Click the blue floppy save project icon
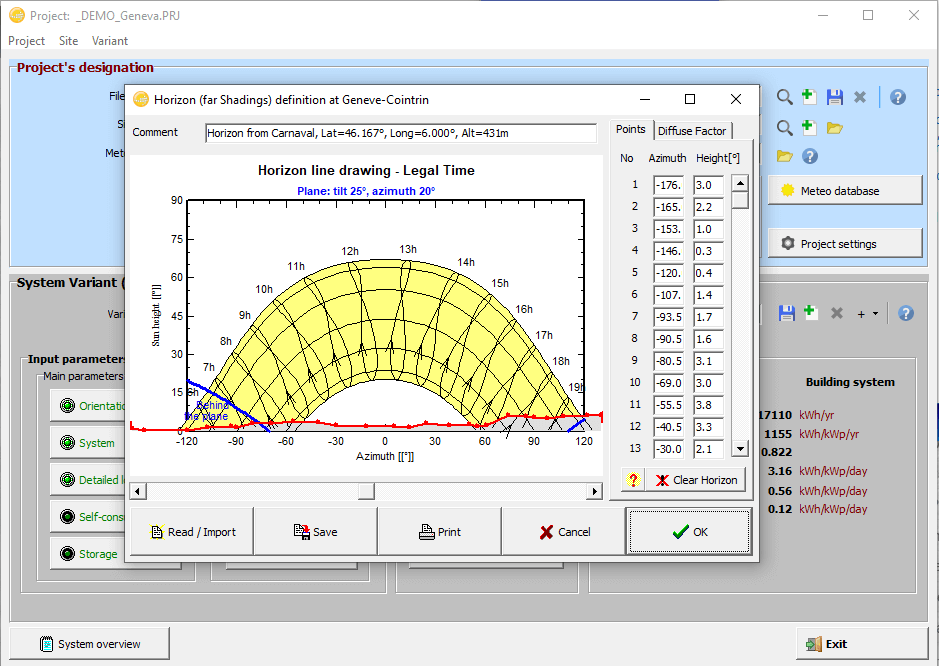Screen dimensions: 939x666 (835, 97)
